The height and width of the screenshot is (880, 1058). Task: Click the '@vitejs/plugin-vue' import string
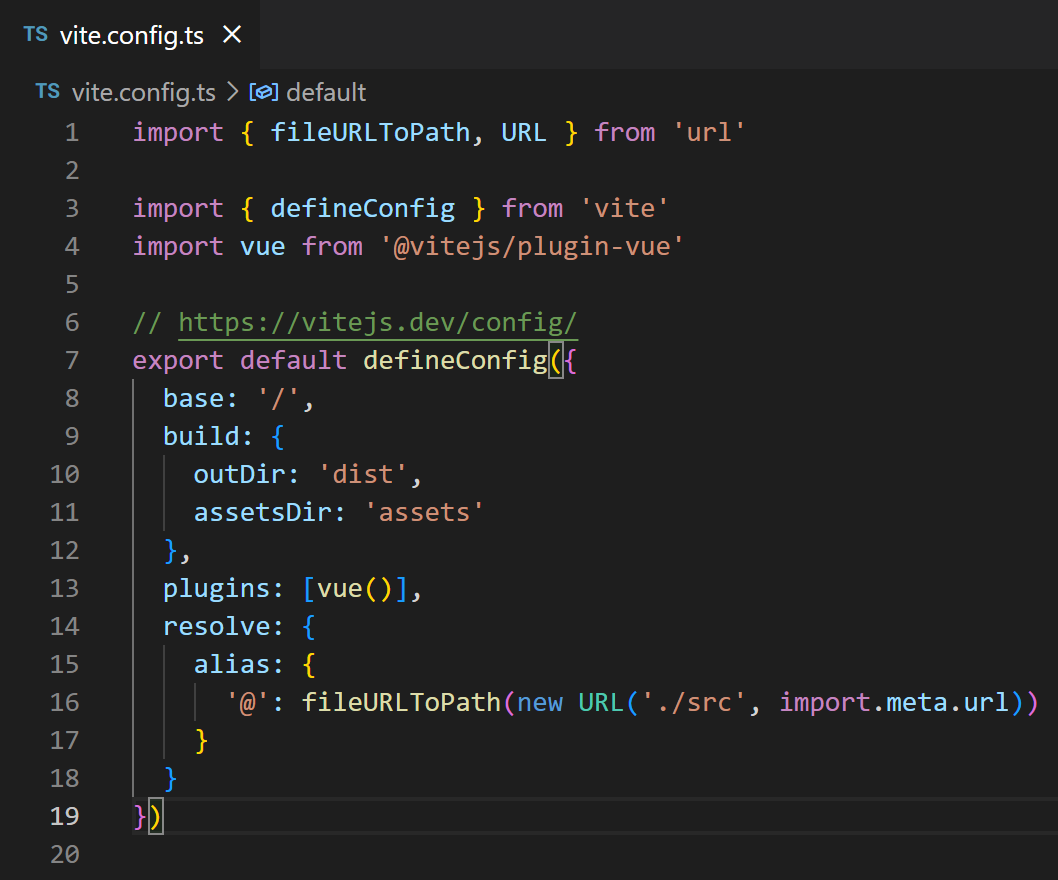(532, 246)
